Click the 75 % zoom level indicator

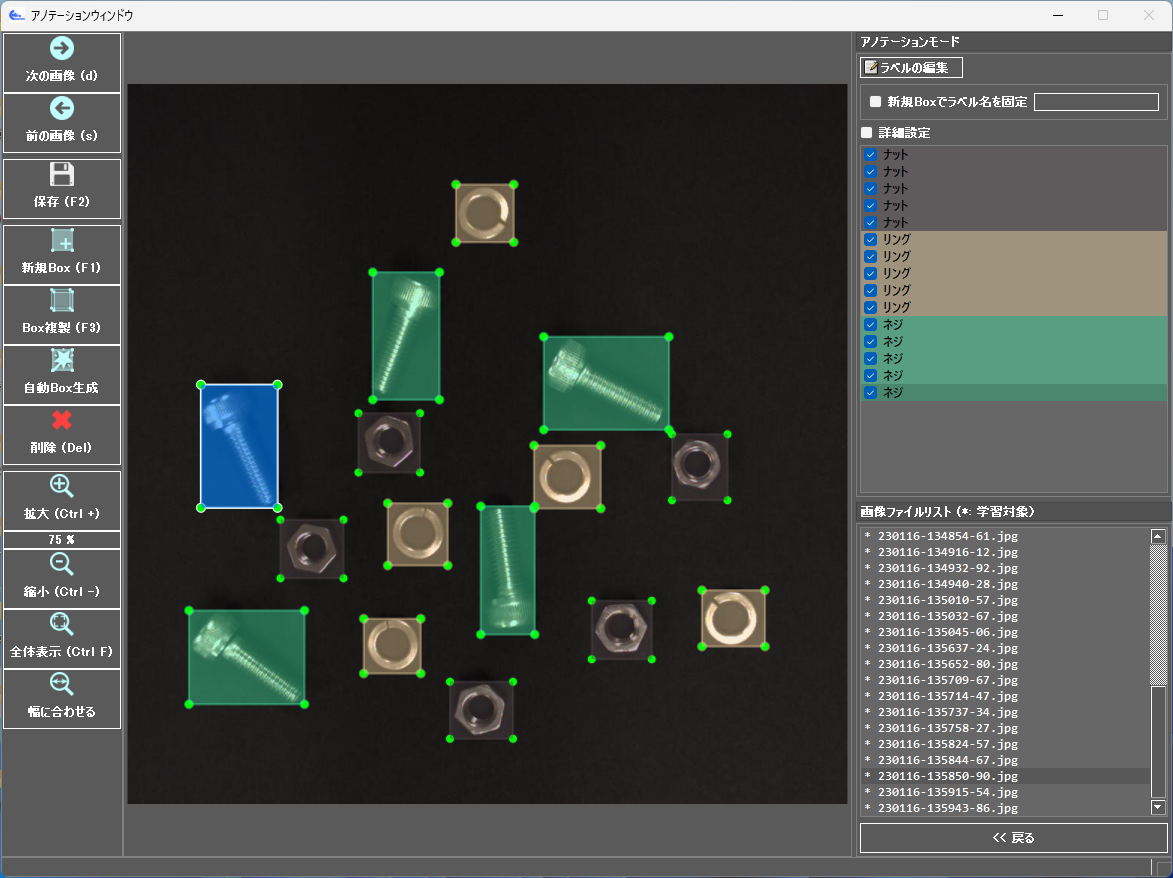pyautogui.click(x=62, y=540)
